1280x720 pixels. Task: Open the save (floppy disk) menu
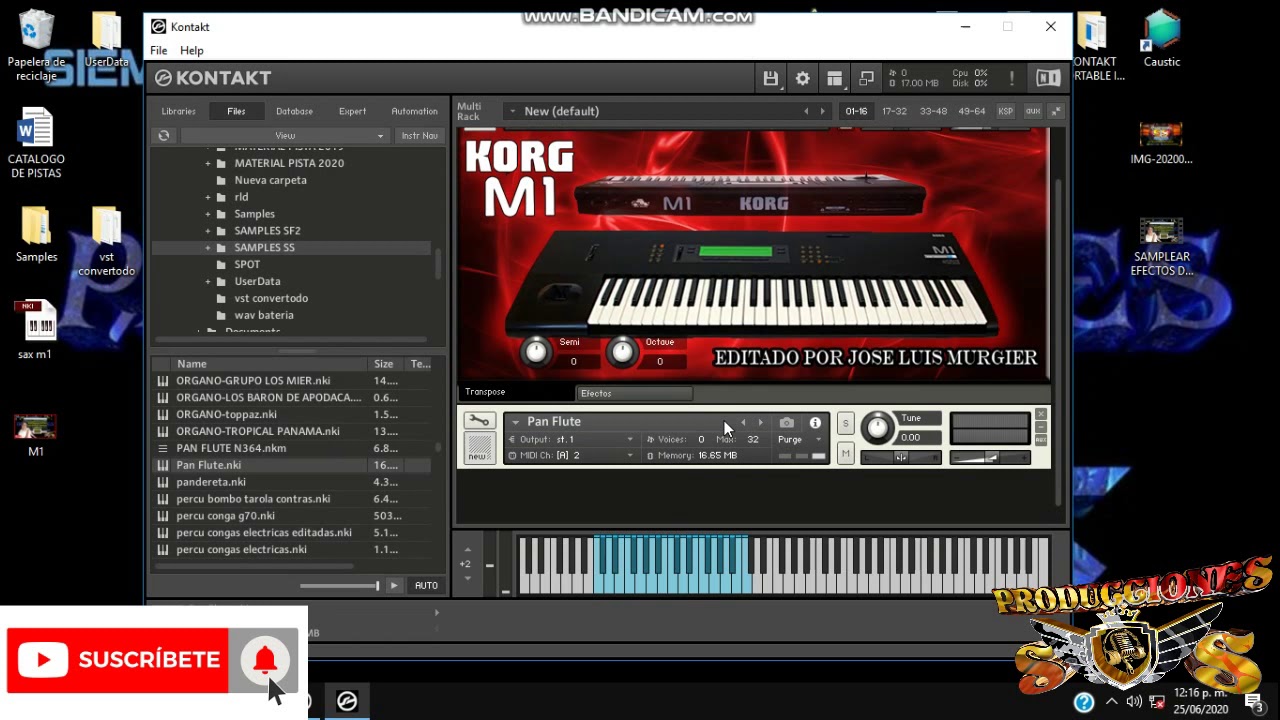tap(770, 78)
